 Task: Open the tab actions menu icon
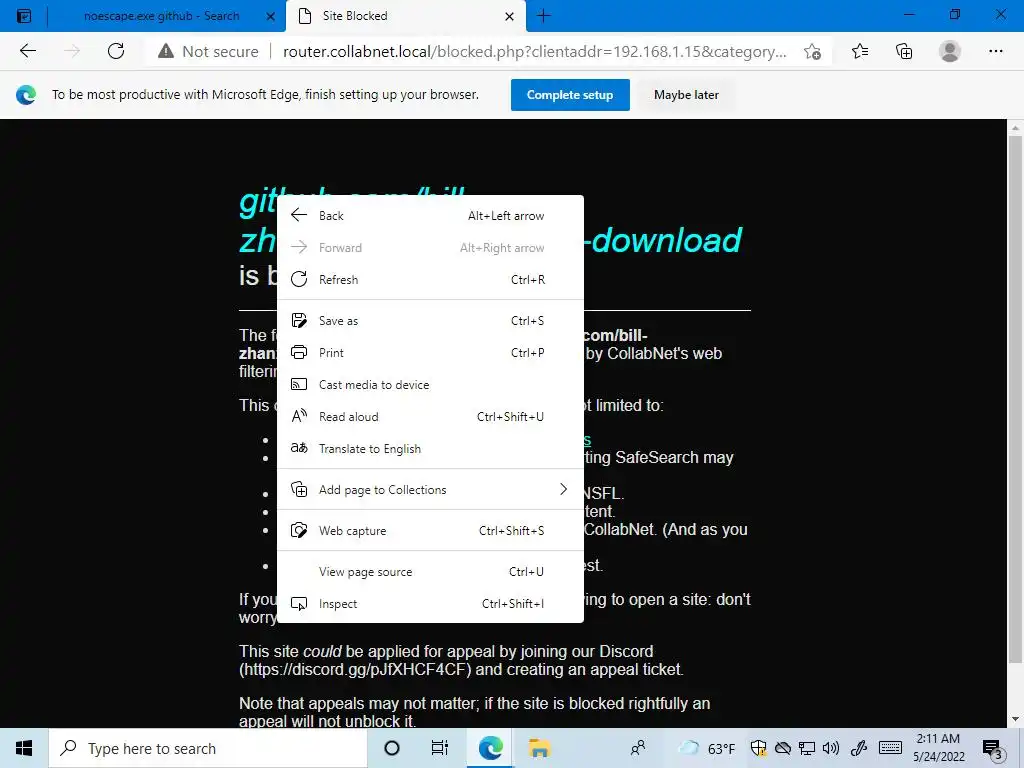24,16
